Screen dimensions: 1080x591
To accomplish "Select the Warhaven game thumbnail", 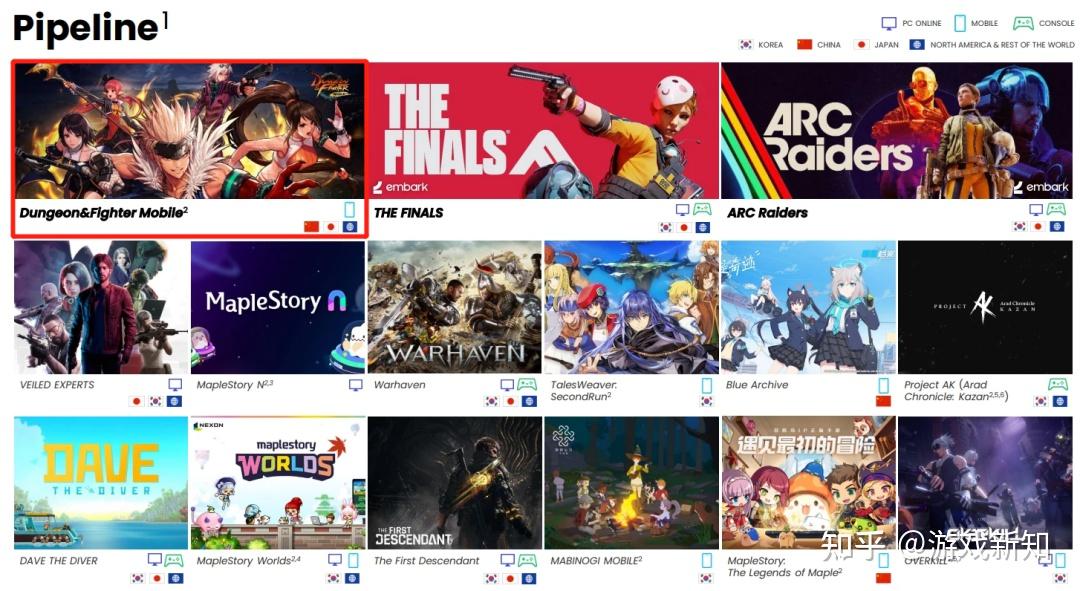I will click(455, 307).
